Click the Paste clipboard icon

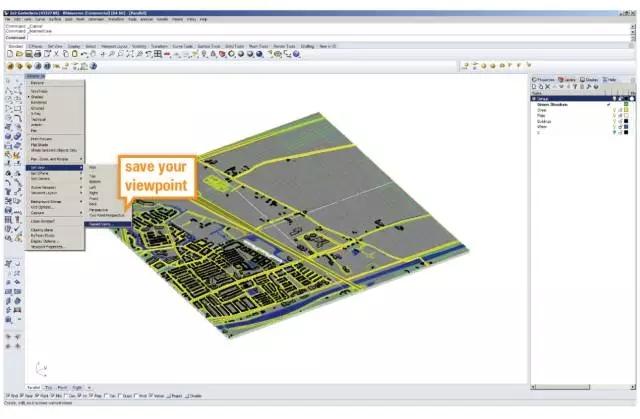point(75,54)
